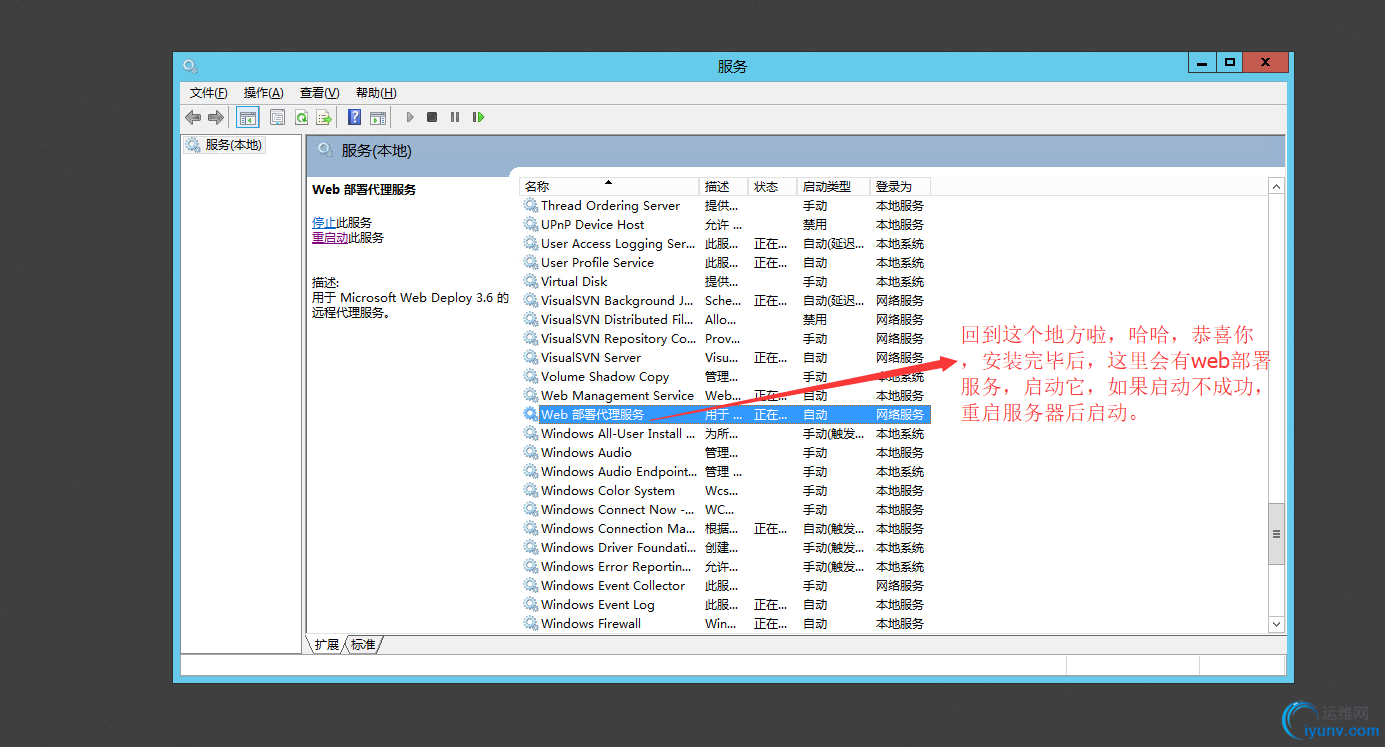This screenshot has height=747, width=1385.
Task: Click 禁用 startup type of VisualSVN Distributed Fil...
Action: [x=815, y=319]
